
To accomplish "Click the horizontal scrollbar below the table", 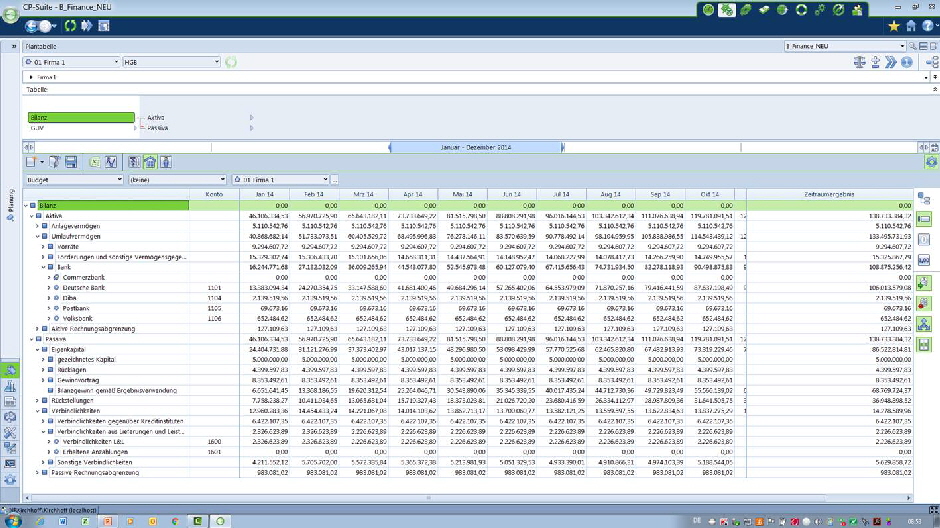I will pos(429,497).
